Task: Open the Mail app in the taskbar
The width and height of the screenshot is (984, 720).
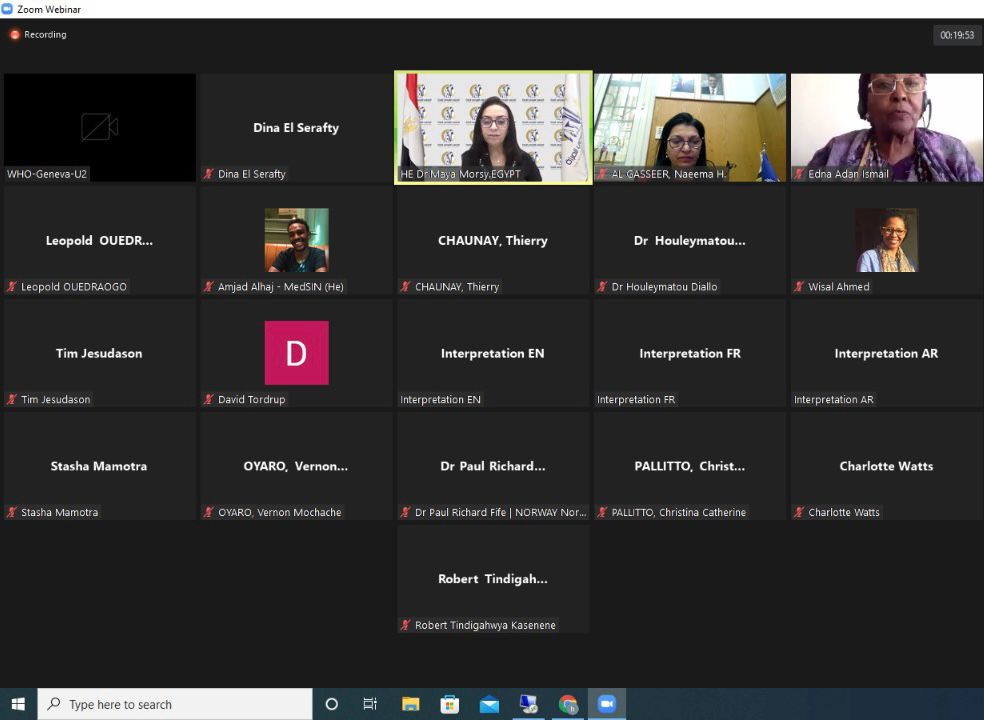Action: point(489,704)
